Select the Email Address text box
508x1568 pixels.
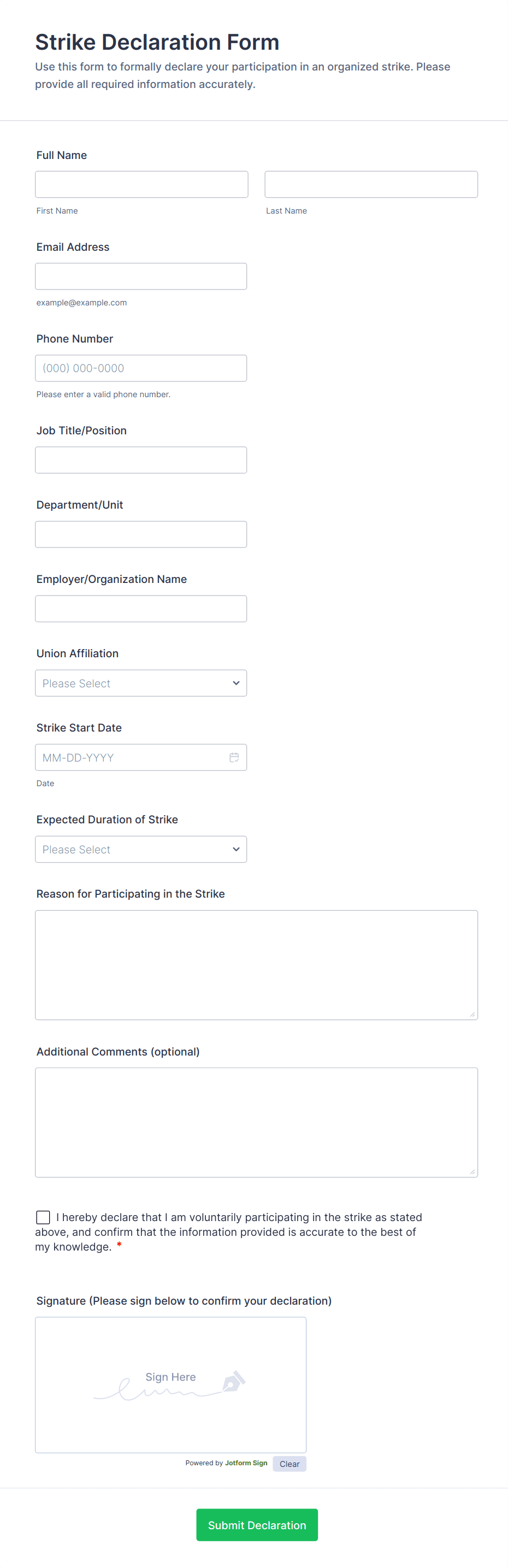(141, 276)
